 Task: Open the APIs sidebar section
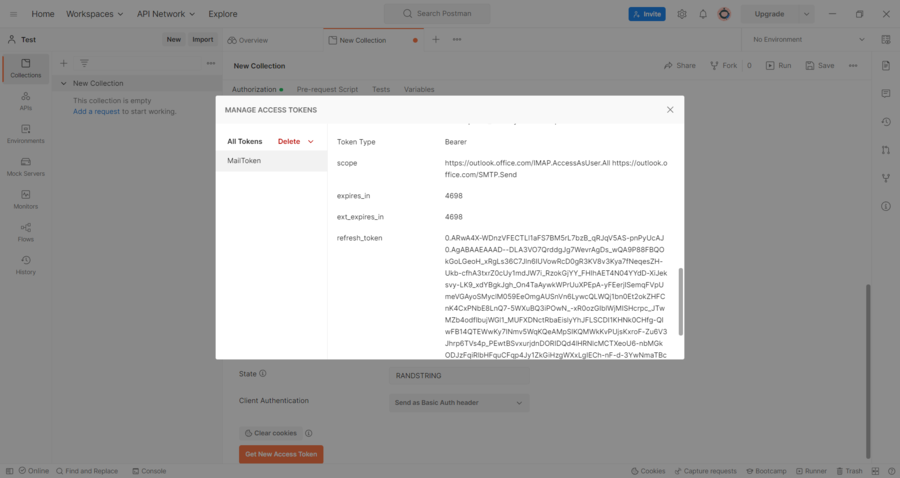(26, 101)
